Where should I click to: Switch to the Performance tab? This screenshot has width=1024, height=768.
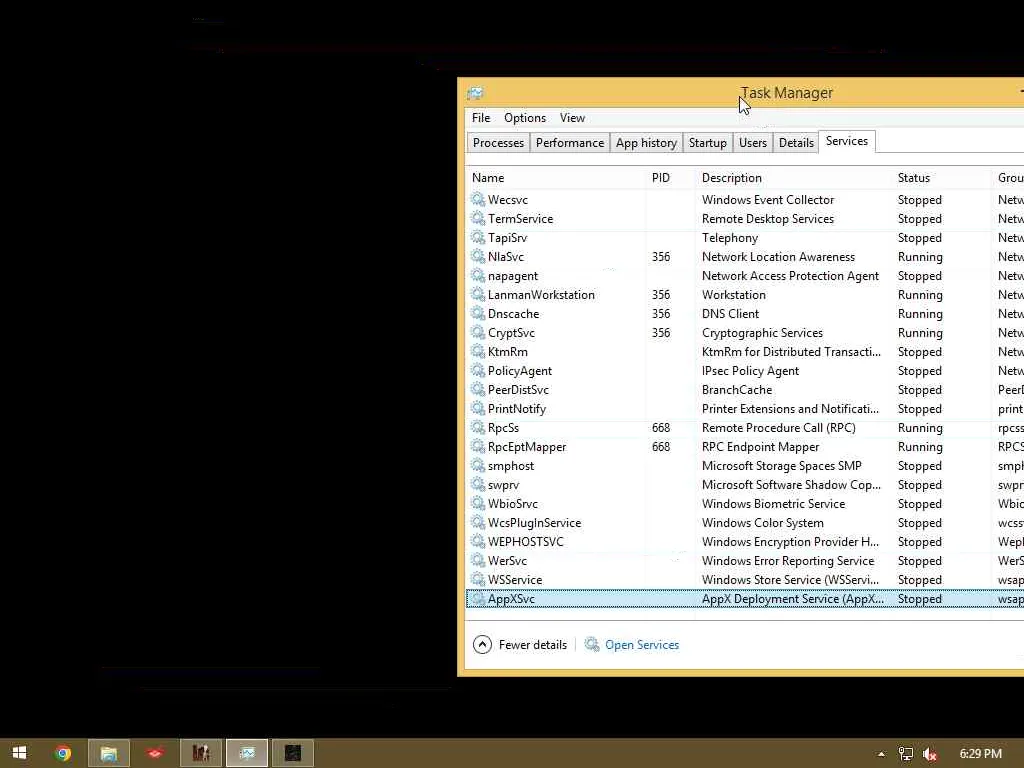(569, 142)
